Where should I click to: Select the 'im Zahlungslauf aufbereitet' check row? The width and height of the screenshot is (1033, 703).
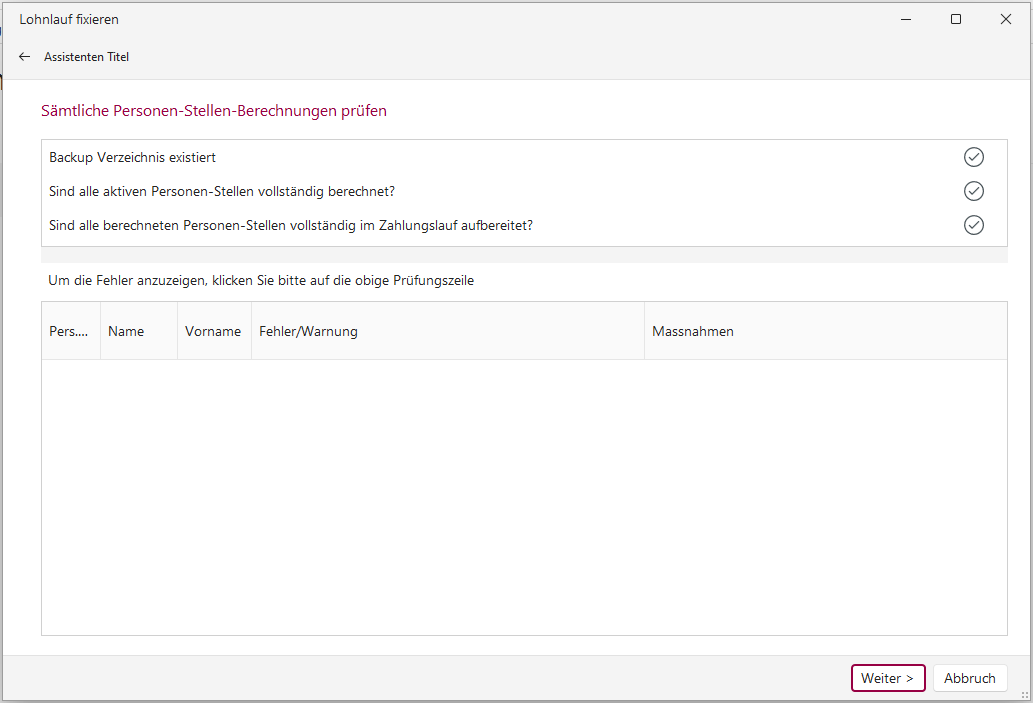(290, 225)
